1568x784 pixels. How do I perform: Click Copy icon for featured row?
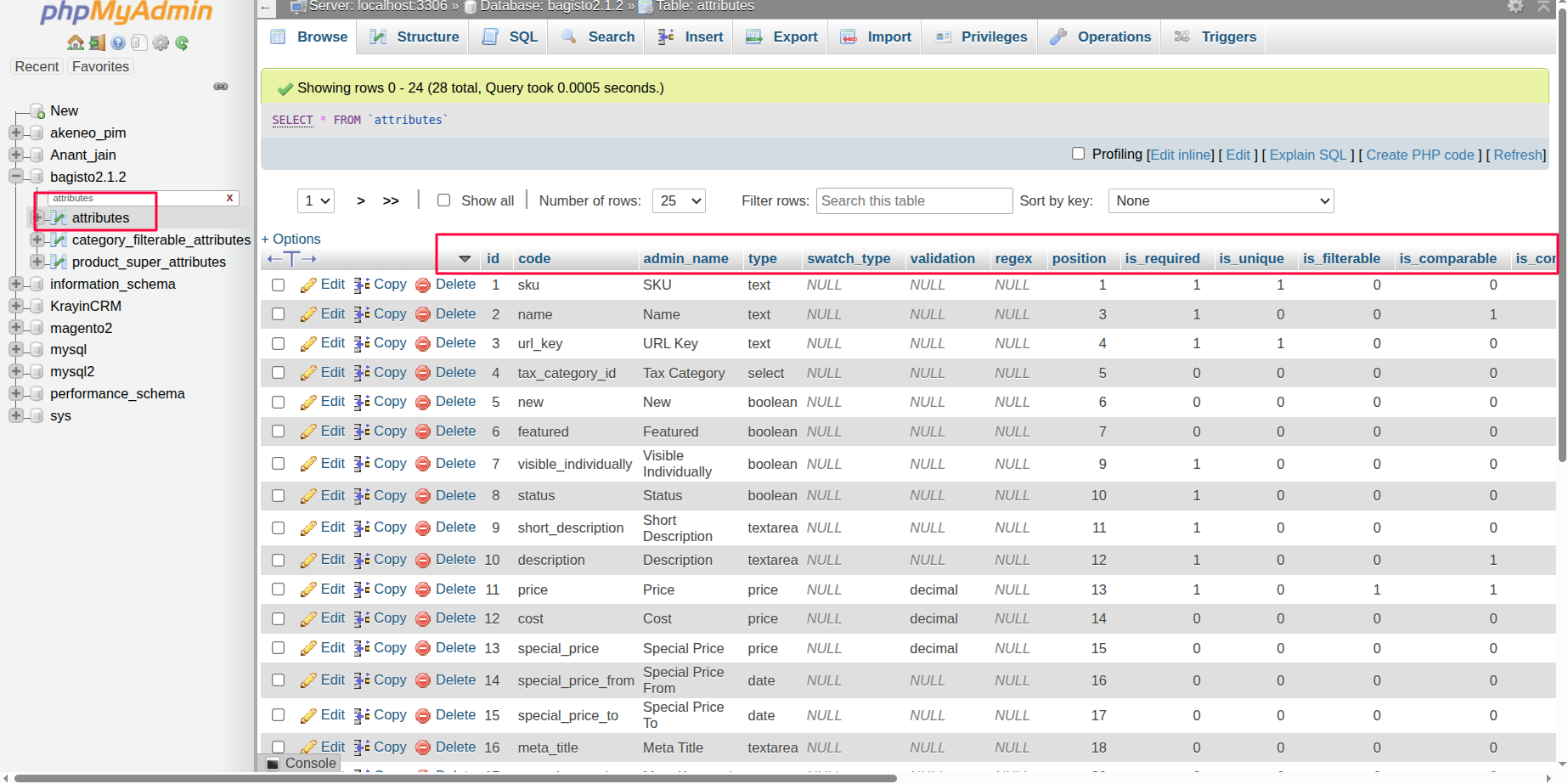(x=362, y=431)
